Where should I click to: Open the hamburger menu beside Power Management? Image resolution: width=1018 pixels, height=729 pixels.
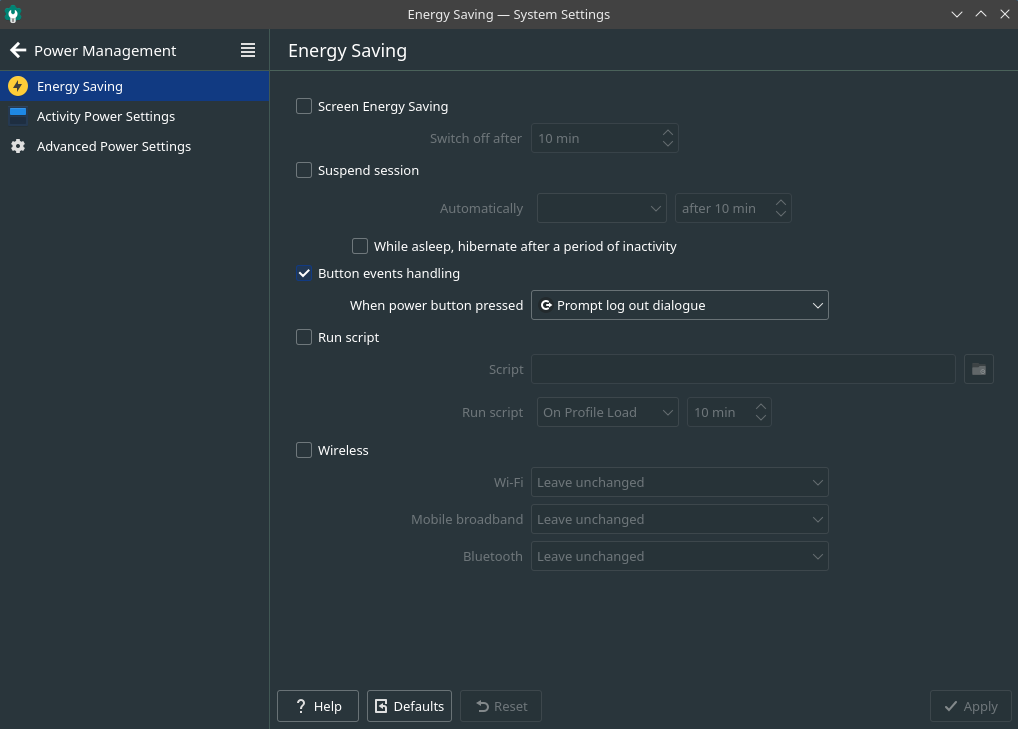(247, 50)
